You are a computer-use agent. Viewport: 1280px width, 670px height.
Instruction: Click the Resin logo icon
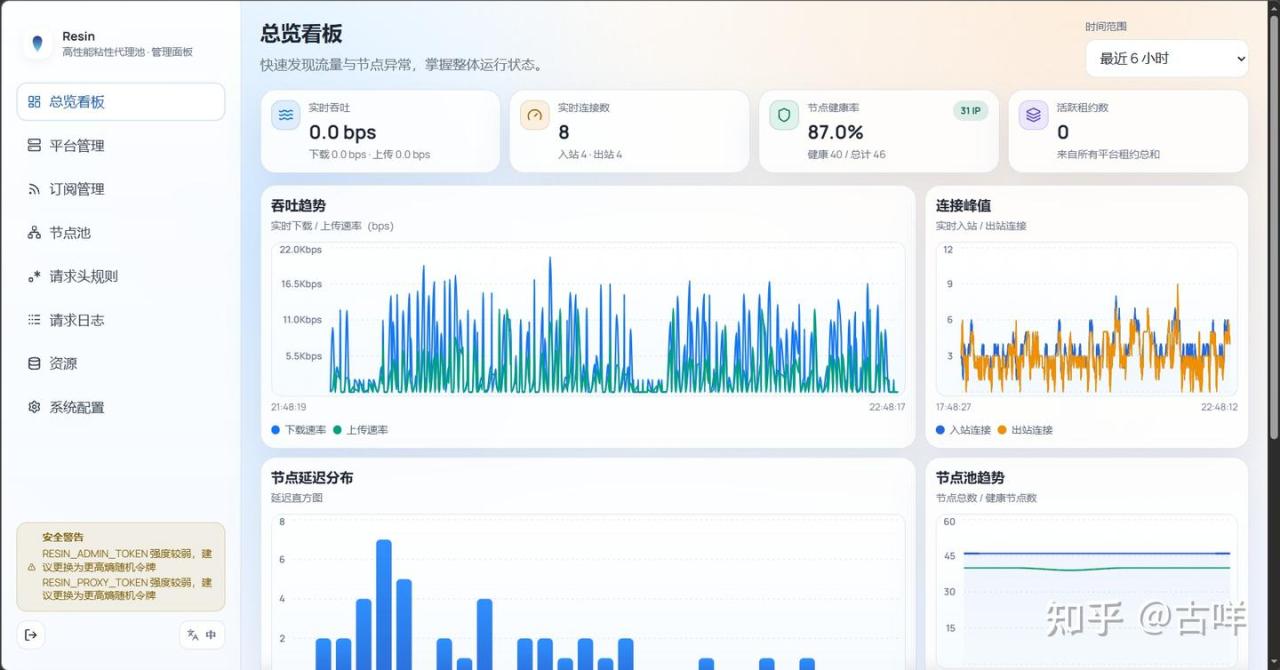(x=37, y=43)
